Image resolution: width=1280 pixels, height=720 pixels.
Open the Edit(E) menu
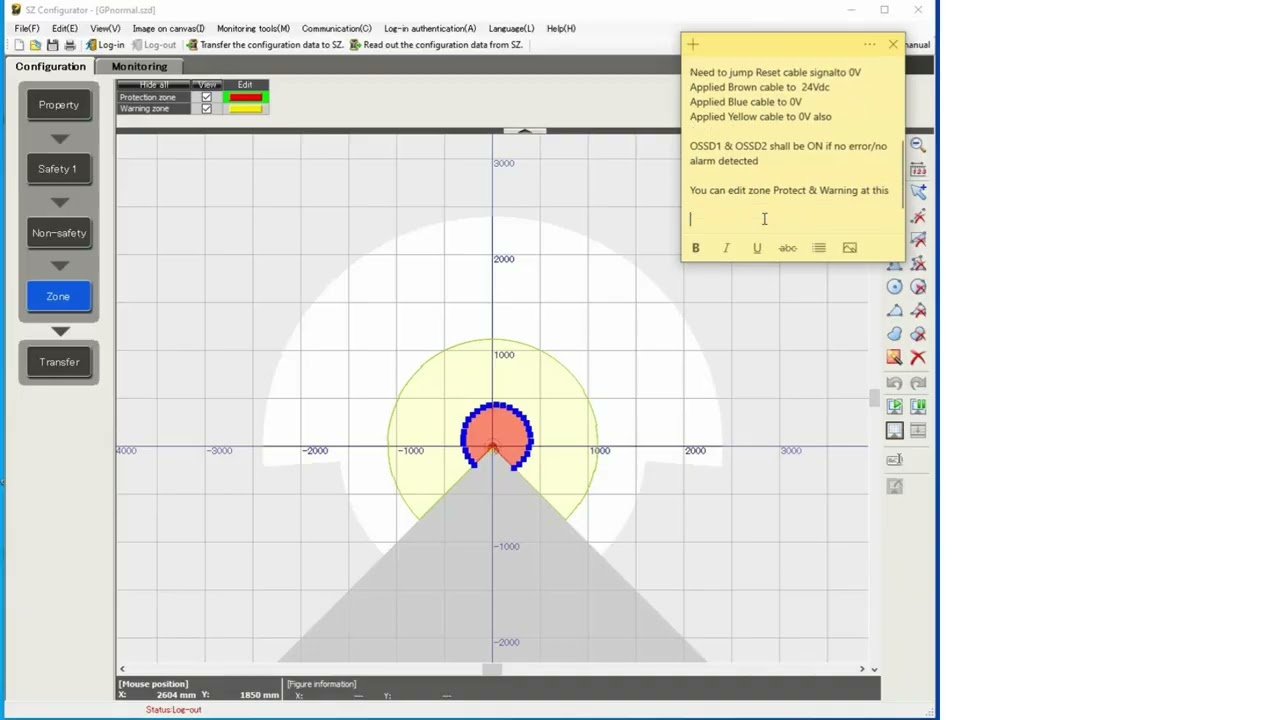tap(64, 28)
